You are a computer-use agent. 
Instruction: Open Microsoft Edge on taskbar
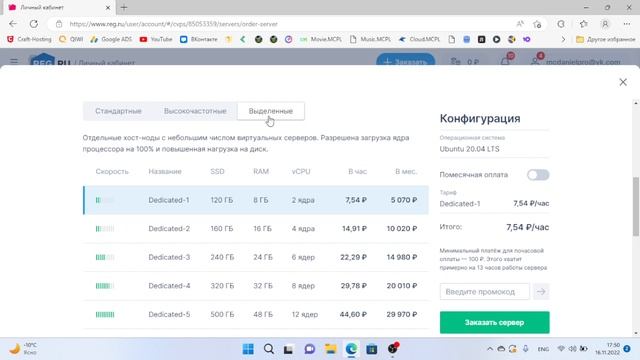[x=351, y=349]
